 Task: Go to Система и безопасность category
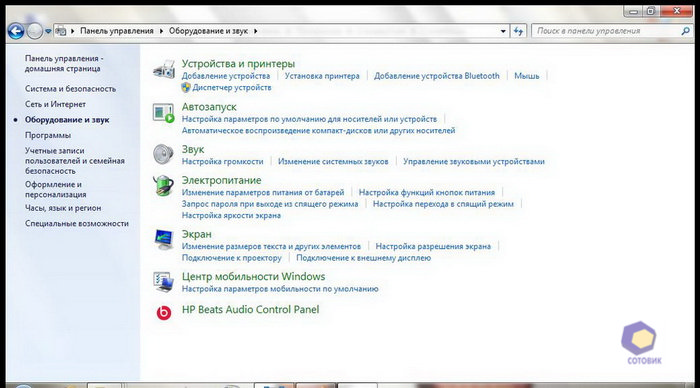click(71, 89)
